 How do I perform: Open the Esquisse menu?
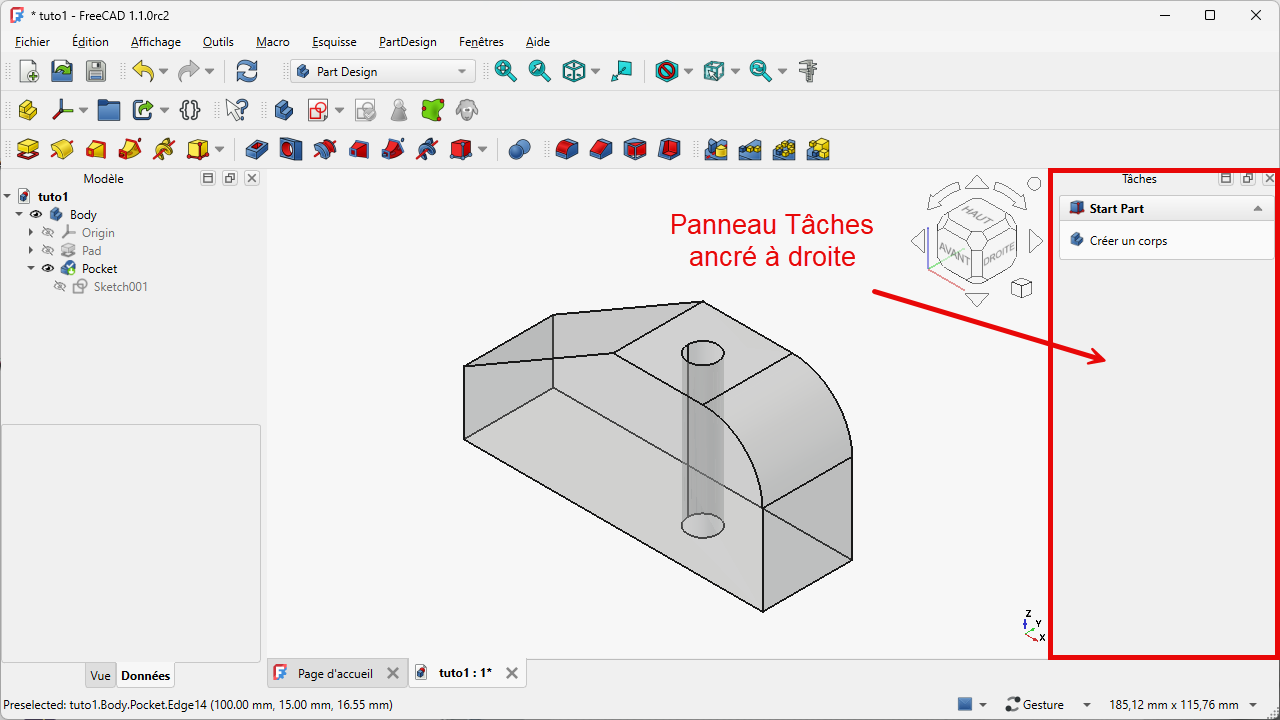[334, 42]
